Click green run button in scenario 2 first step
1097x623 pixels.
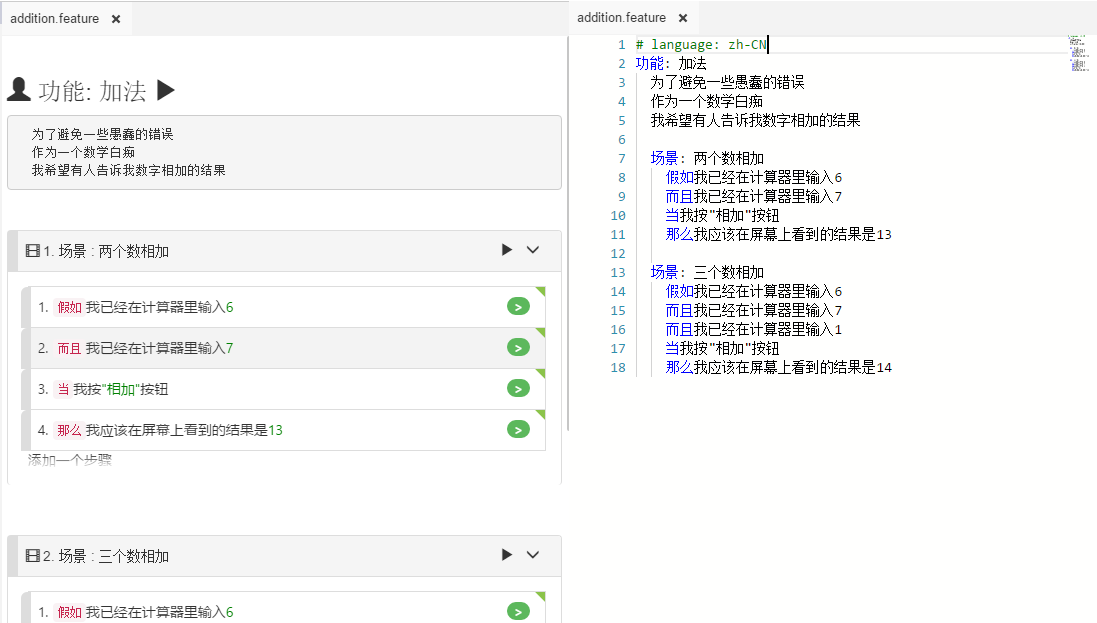pos(518,612)
